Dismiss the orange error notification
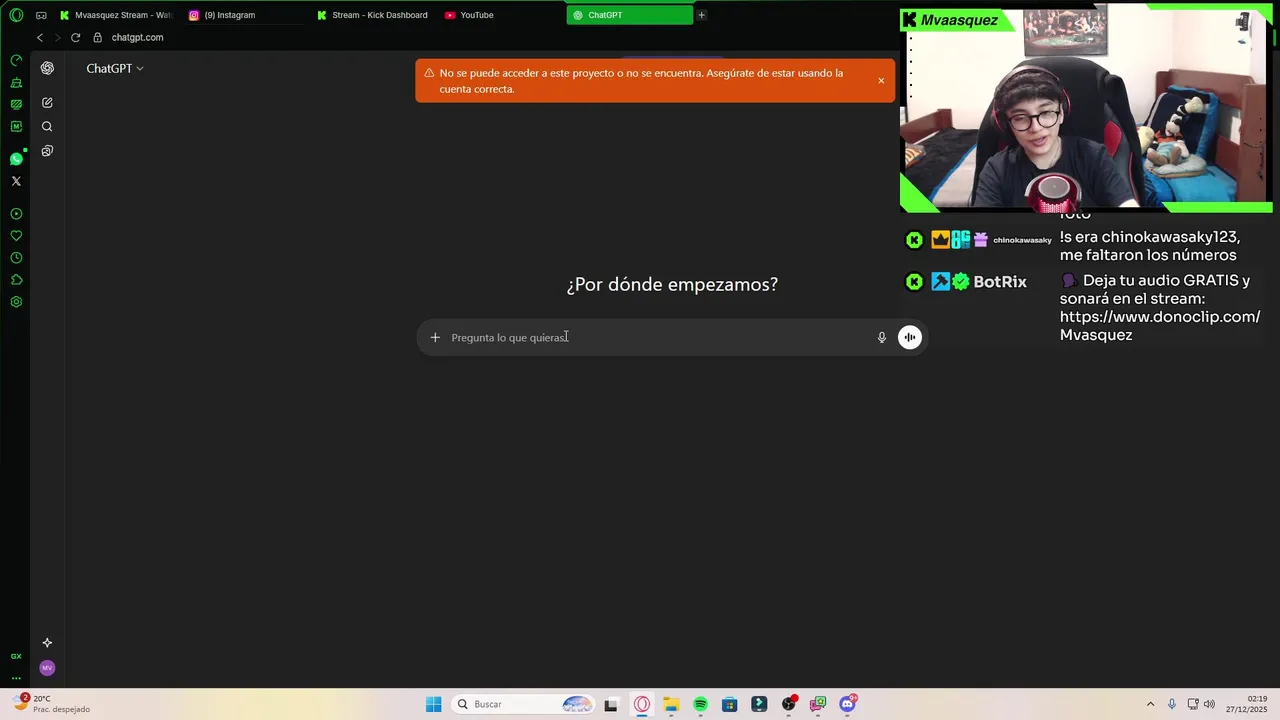The image size is (1280, 720). point(881,81)
